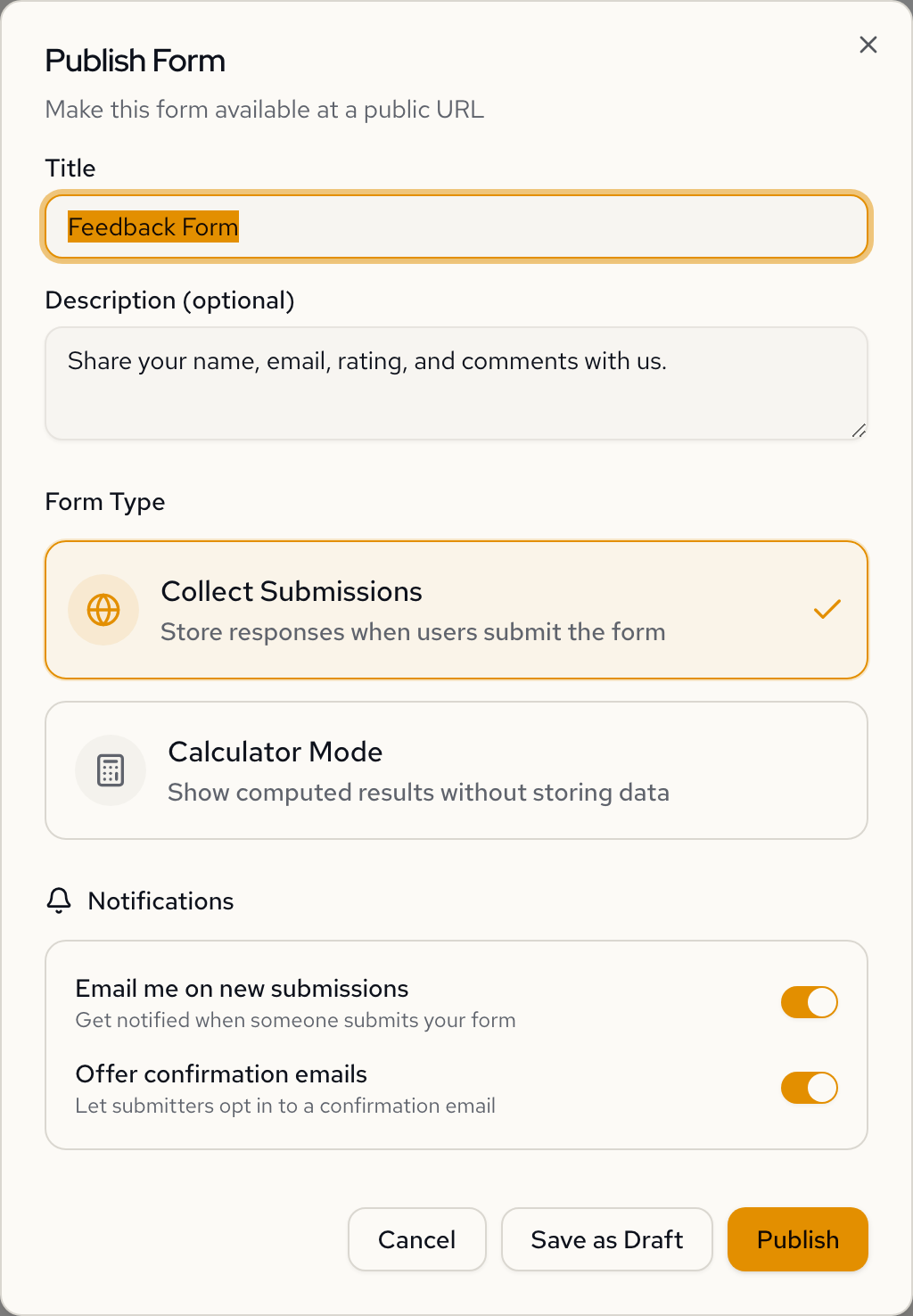913x1316 pixels.
Task: Click the Form Type section label
Action: (104, 502)
